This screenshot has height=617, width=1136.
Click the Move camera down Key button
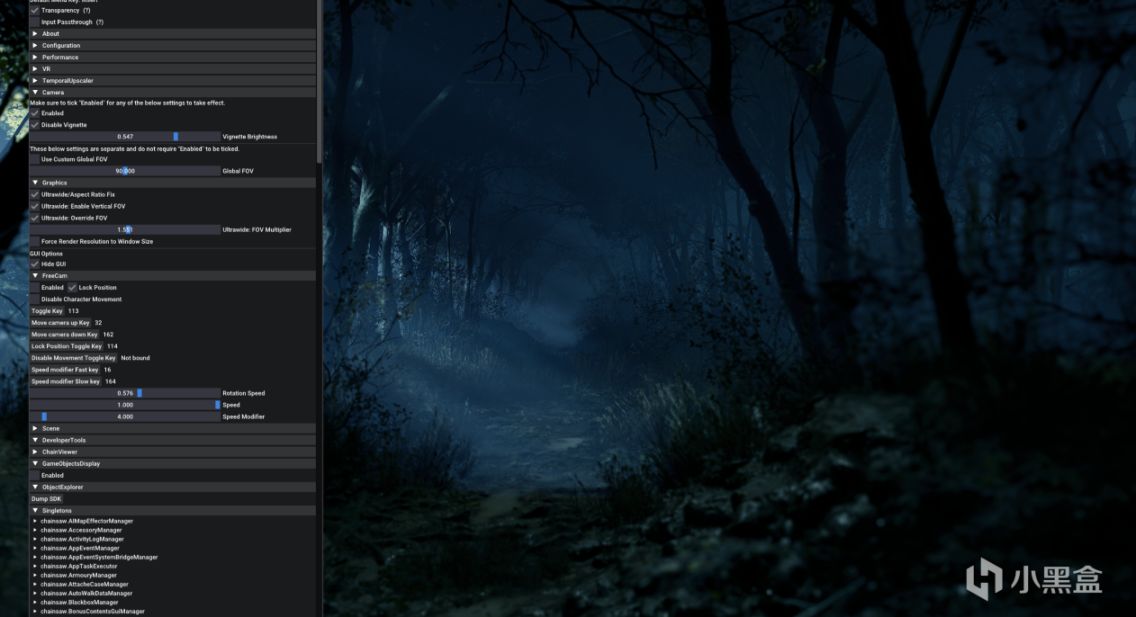64,335
